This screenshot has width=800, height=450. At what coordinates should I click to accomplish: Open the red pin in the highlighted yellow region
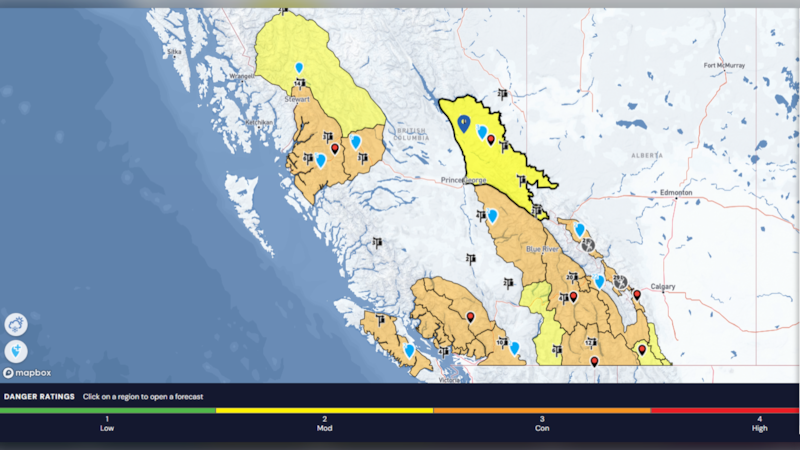[490, 139]
